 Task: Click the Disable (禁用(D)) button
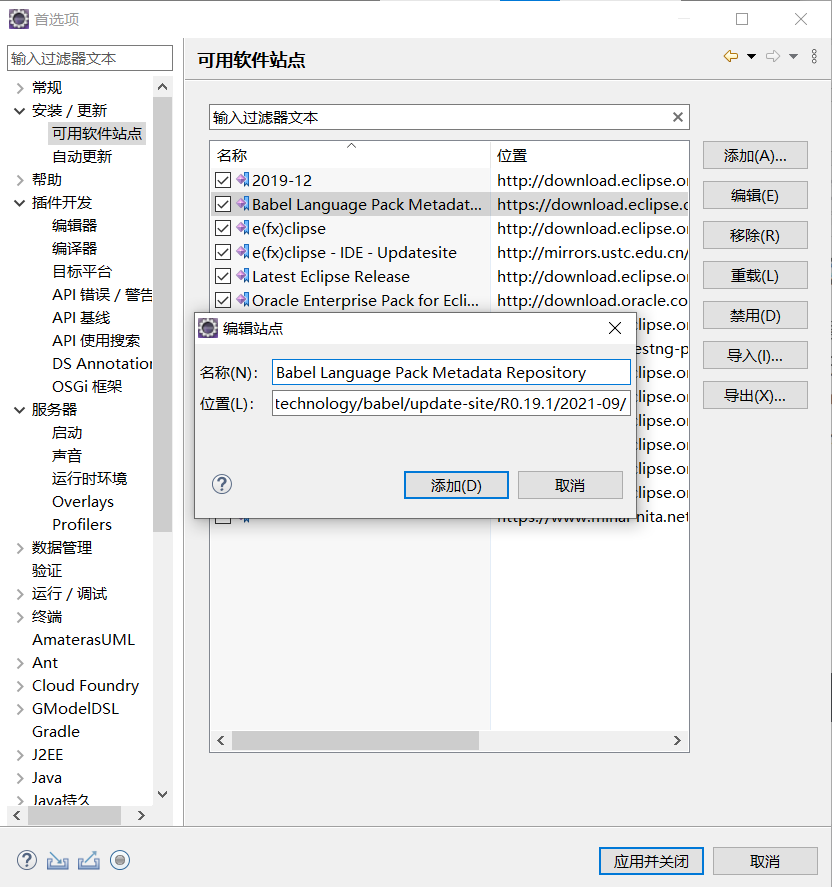tap(755, 315)
